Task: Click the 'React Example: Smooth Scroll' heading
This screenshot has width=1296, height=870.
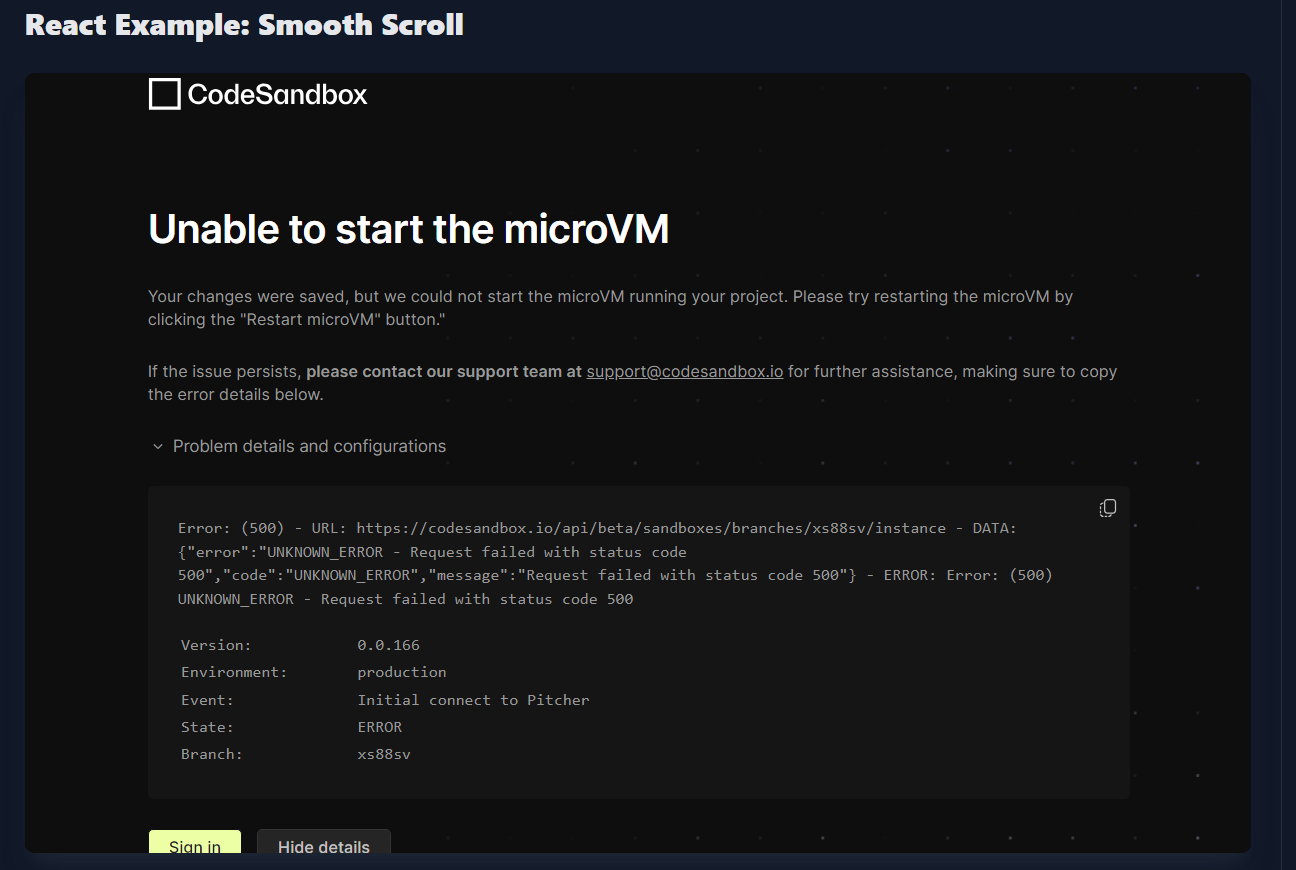Action: click(x=244, y=25)
